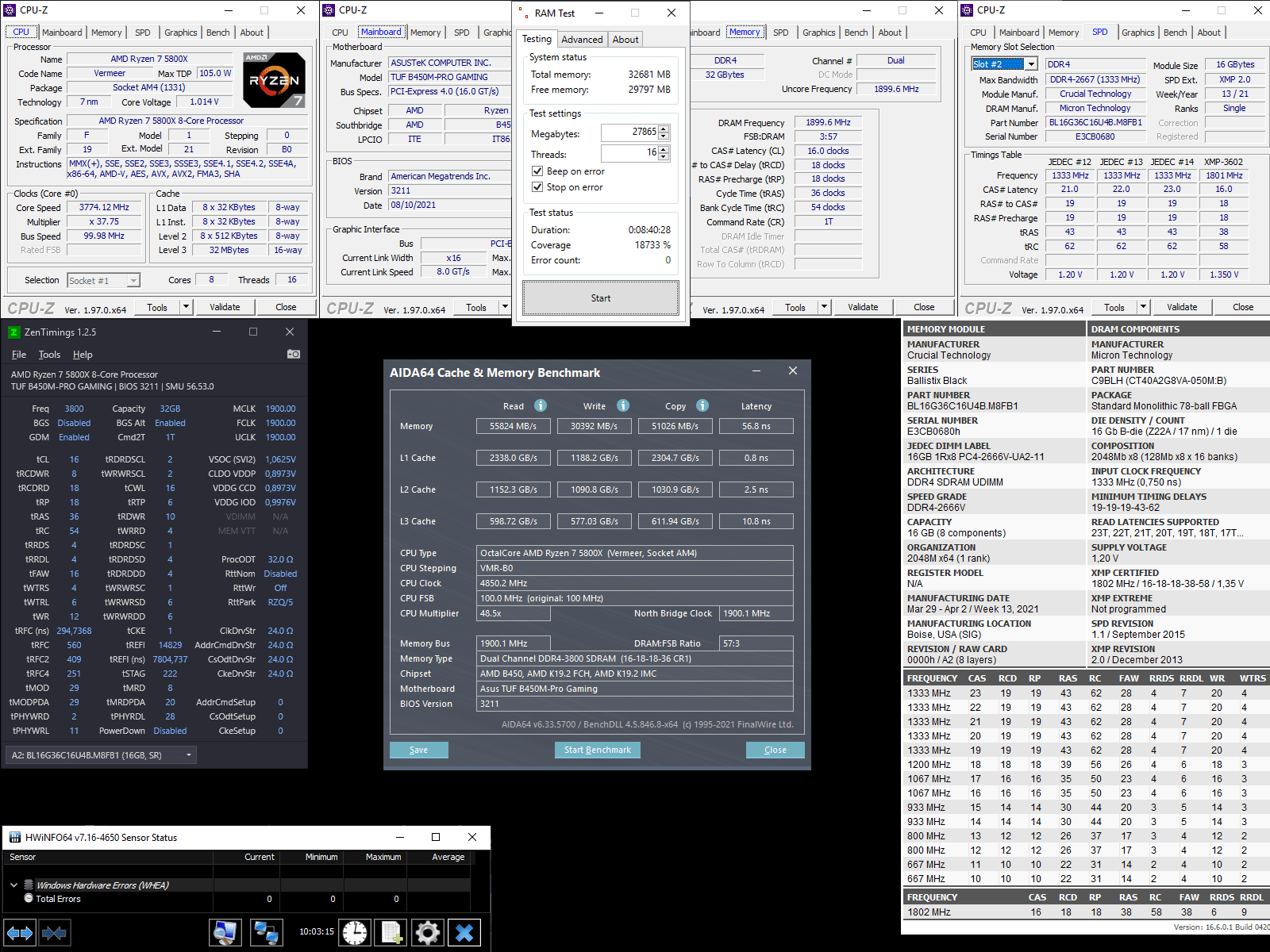Click the Close button in AIDA64 benchmark
The image size is (1270, 952).
click(x=775, y=750)
